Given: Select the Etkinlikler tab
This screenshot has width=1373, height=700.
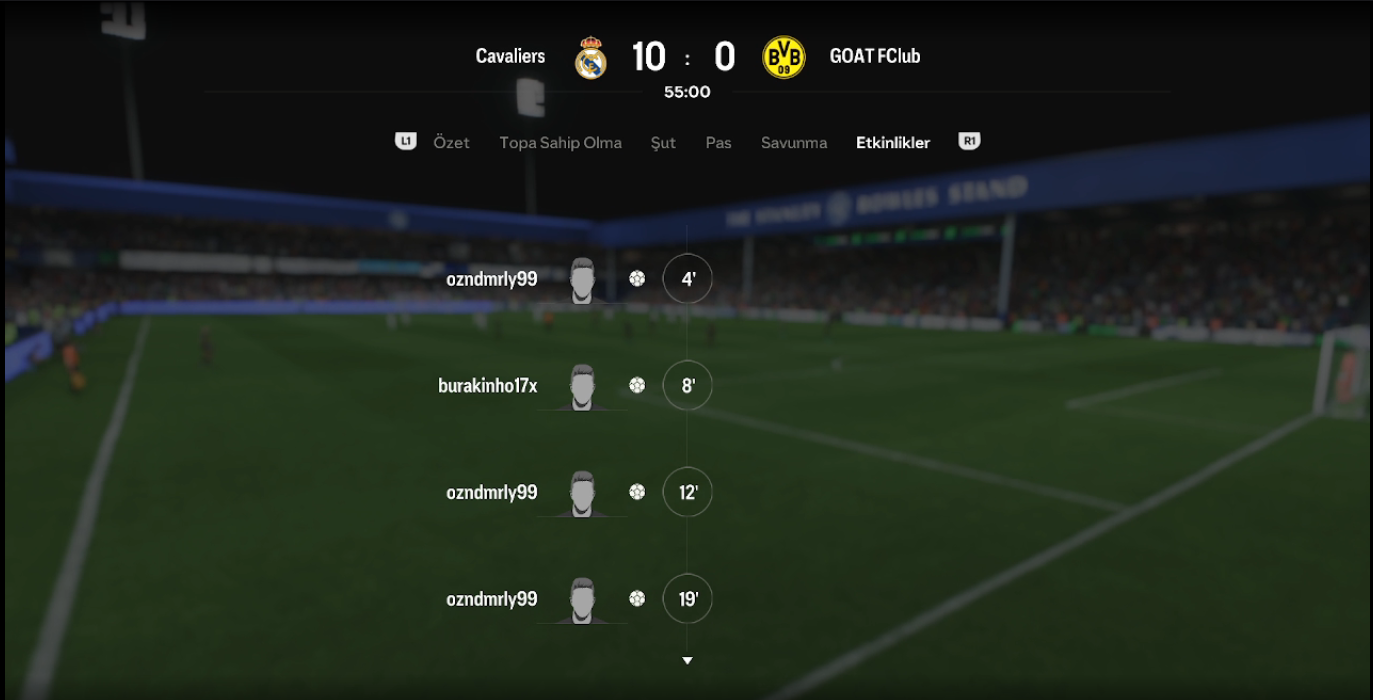Looking at the screenshot, I should [x=893, y=143].
